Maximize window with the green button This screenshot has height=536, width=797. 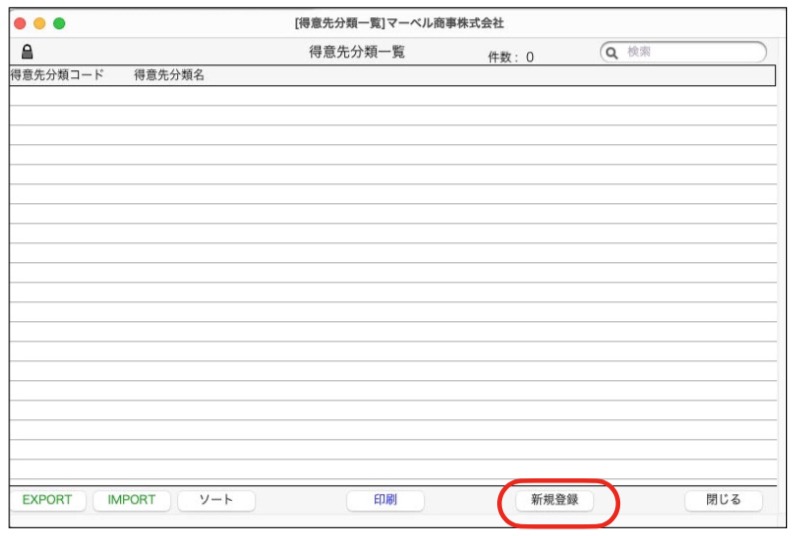(x=59, y=23)
